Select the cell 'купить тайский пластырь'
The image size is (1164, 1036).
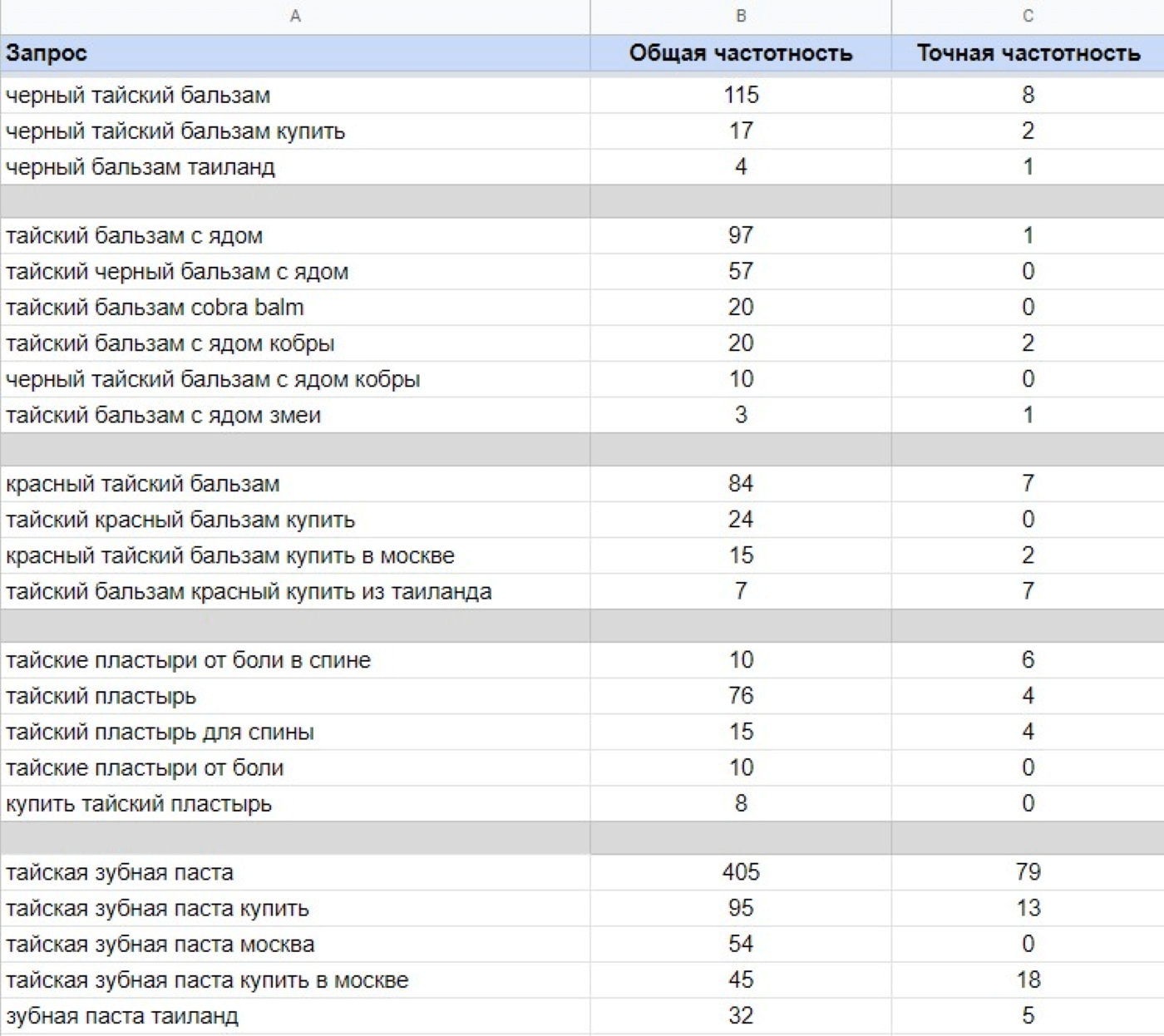pos(139,804)
